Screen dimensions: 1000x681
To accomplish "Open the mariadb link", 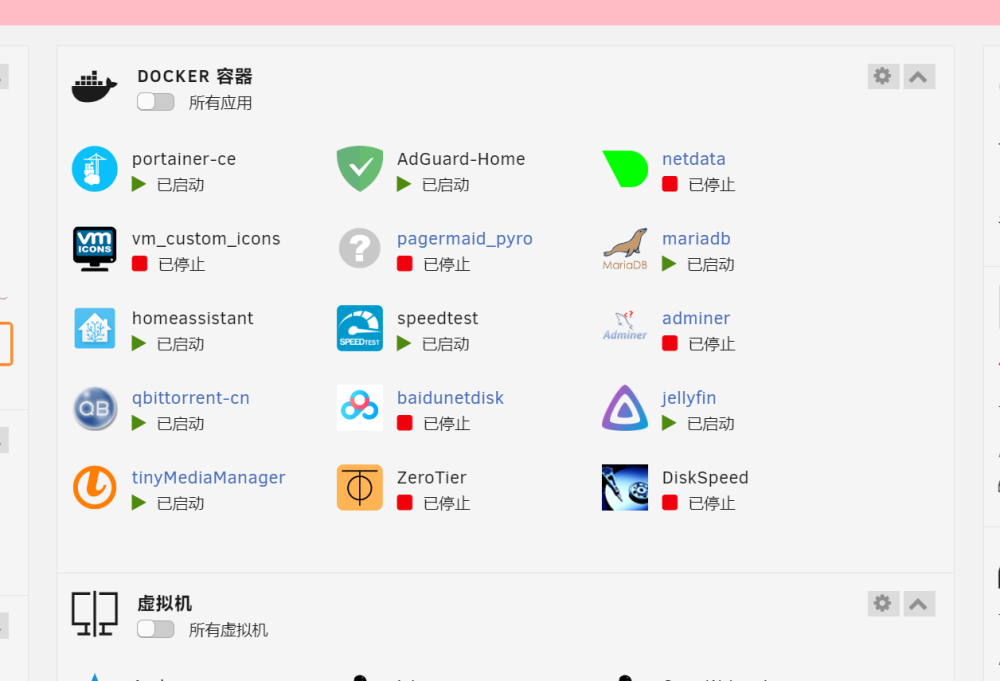I will click(696, 238).
